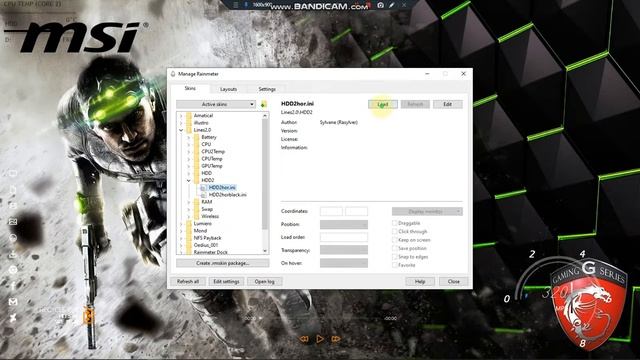Expand the Lumiero folder
640x360 pixels.
[181, 224]
